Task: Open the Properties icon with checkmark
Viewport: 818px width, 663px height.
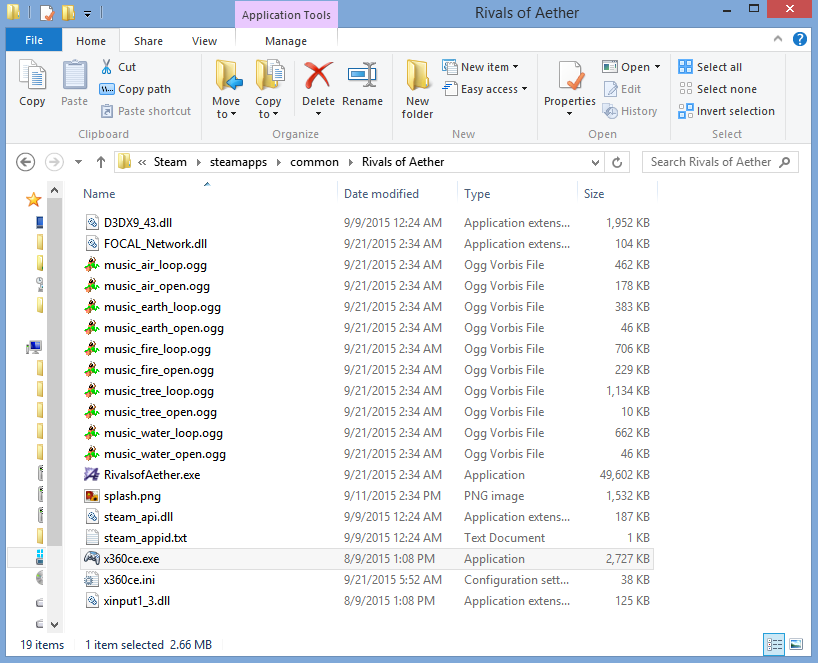Action: click(x=570, y=76)
